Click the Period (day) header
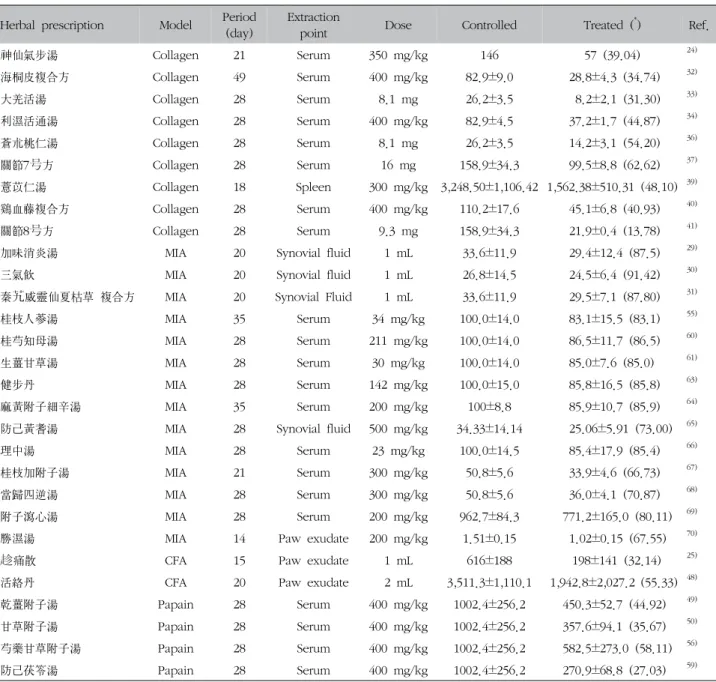 239,25
